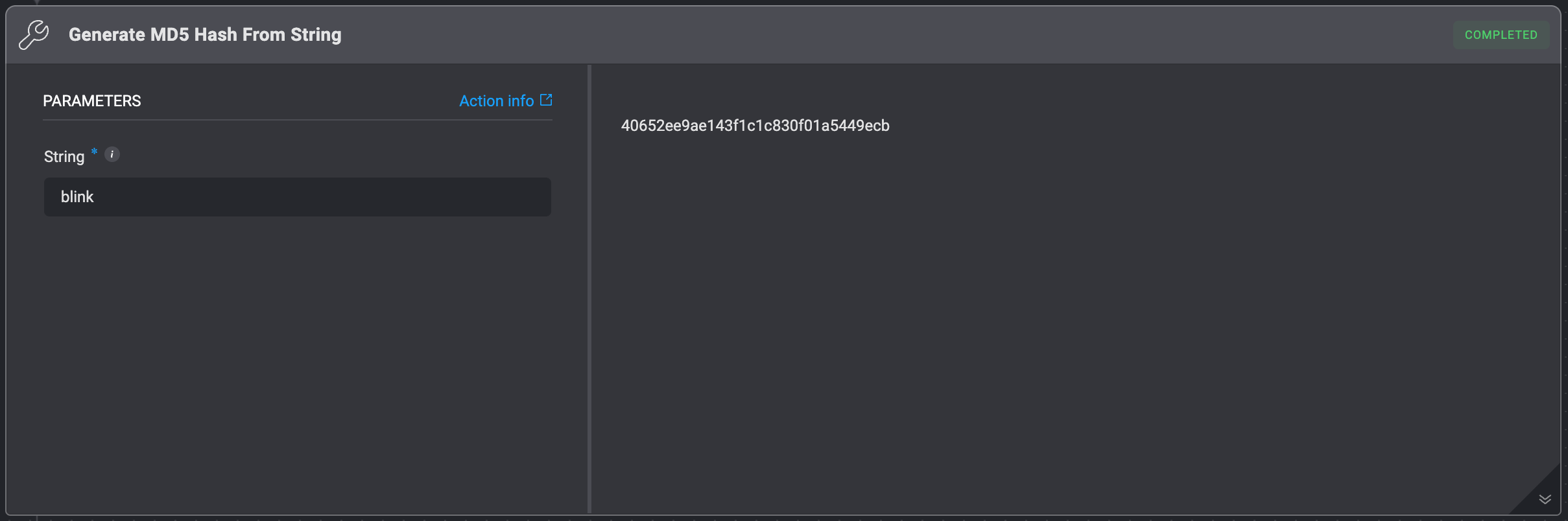The image size is (1568, 521).
Task: Select the MD5 hash output 40652ee9ae143f1c1c830f01a5449ecb
Action: 755,126
